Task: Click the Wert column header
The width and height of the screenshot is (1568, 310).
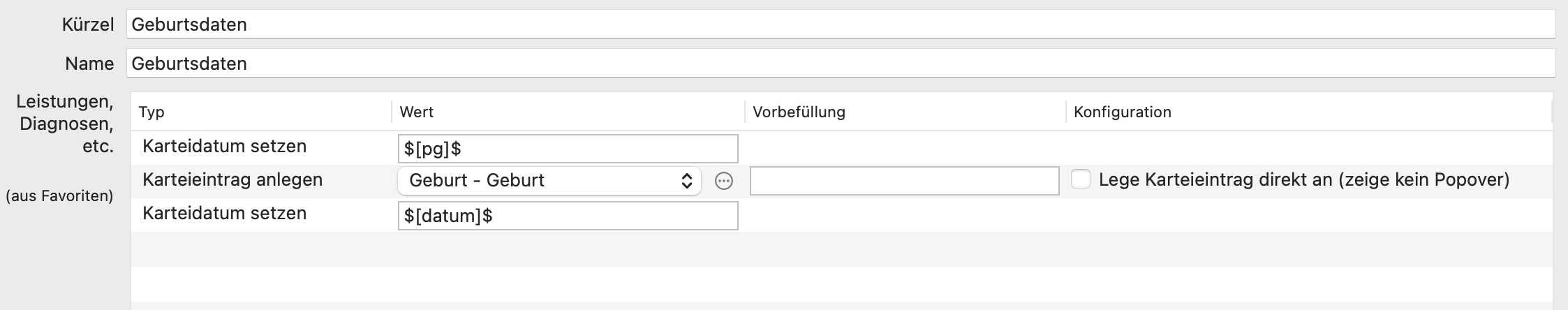Action: (x=568, y=112)
